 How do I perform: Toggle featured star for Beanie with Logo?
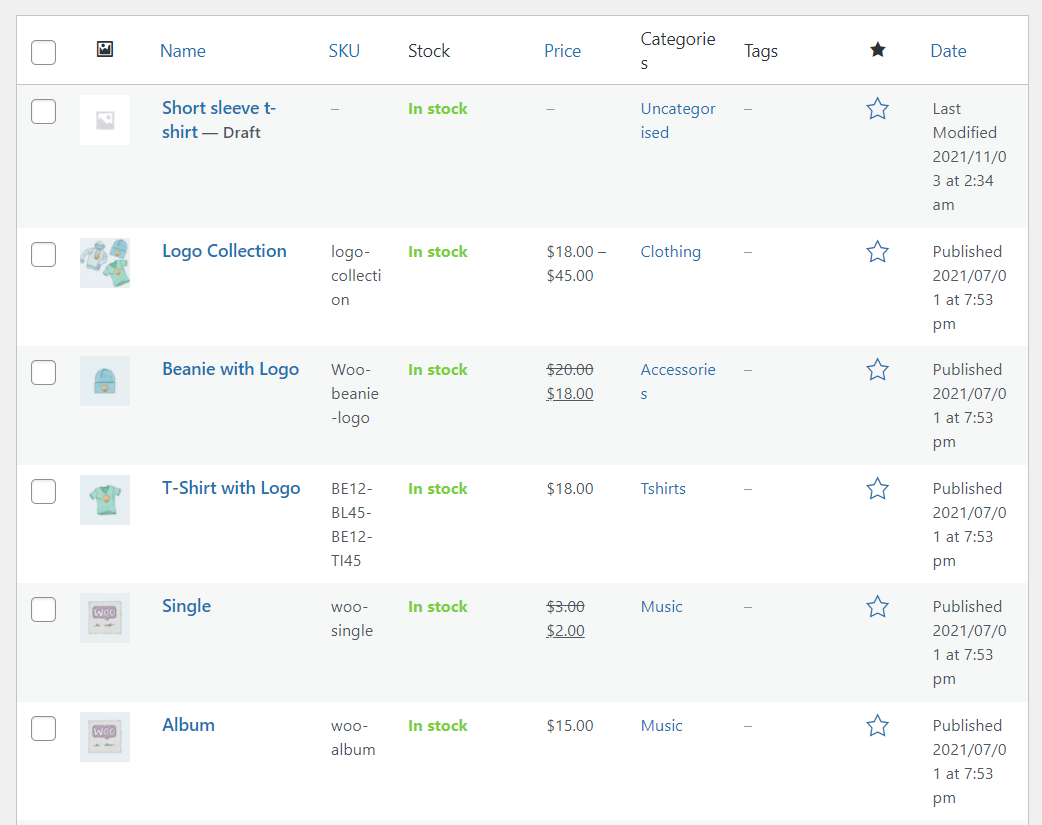(877, 370)
